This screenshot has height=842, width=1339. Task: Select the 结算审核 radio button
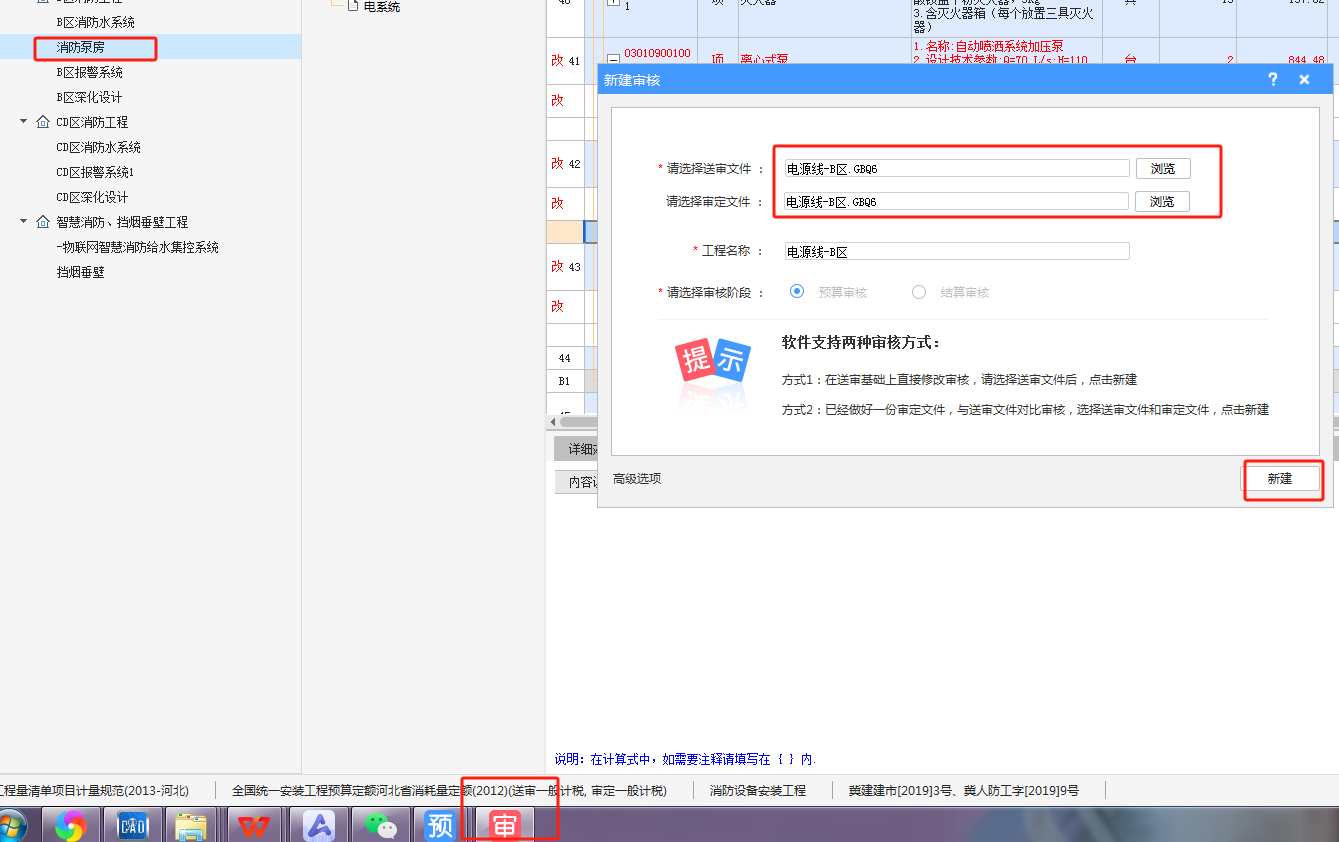pyautogui.click(x=919, y=292)
